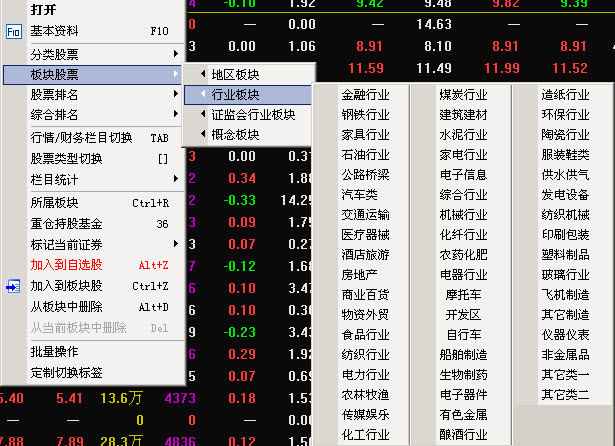This screenshot has height=446, width=615.
Task: Click 加入到自选股 in red
Action: pyautogui.click(x=66, y=265)
